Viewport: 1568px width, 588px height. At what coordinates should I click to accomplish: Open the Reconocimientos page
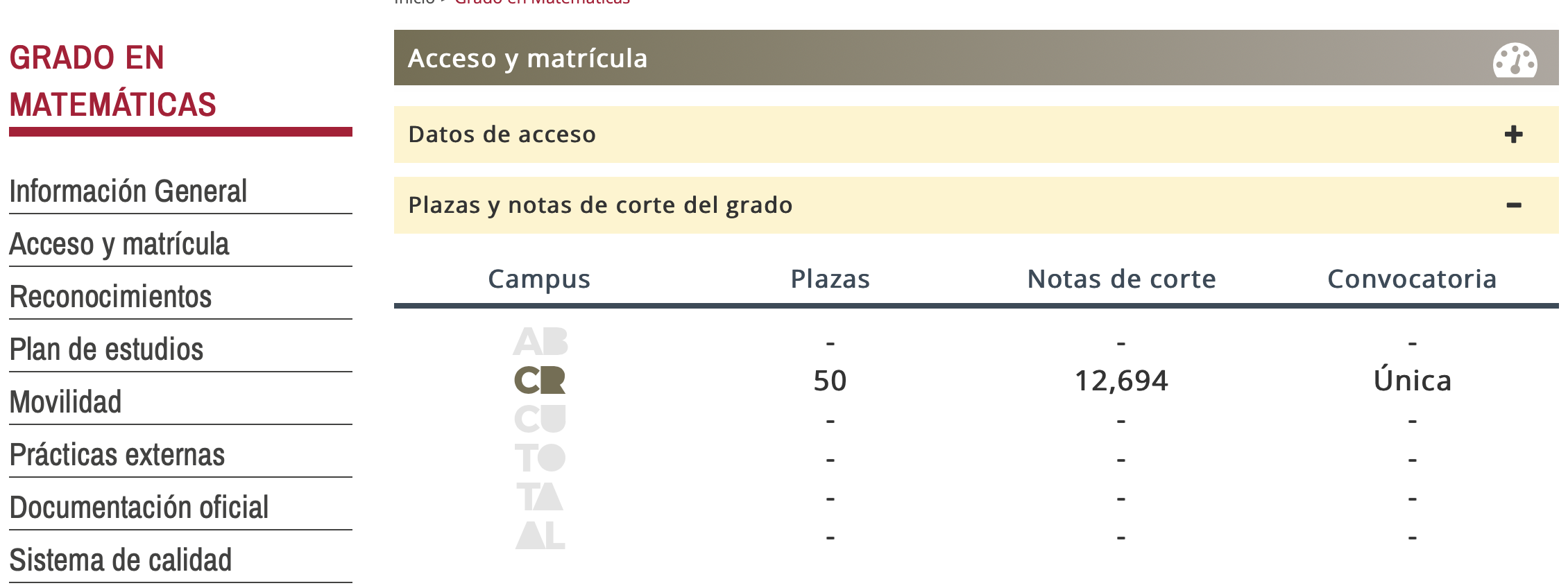point(111,296)
